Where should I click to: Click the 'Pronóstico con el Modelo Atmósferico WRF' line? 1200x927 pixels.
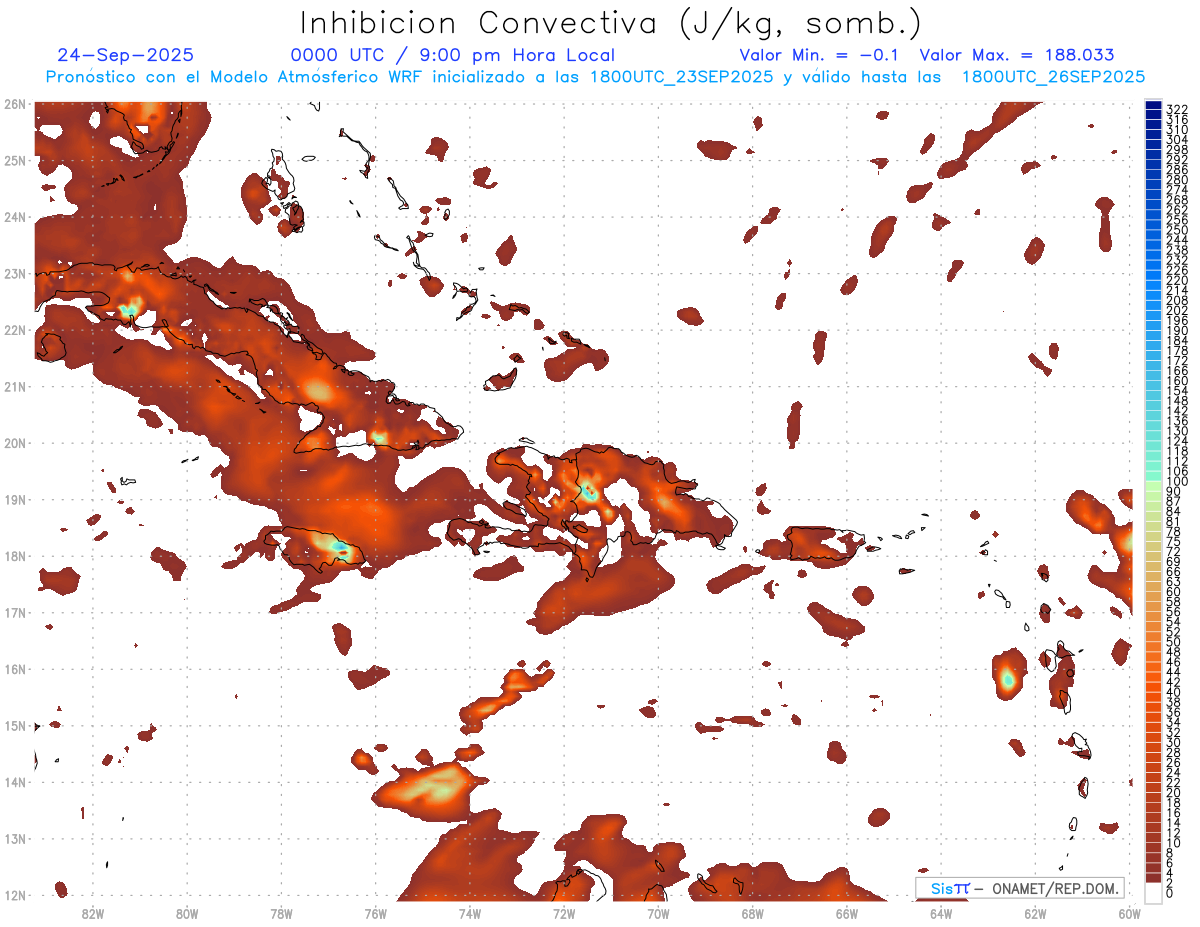(x=596, y=77)
